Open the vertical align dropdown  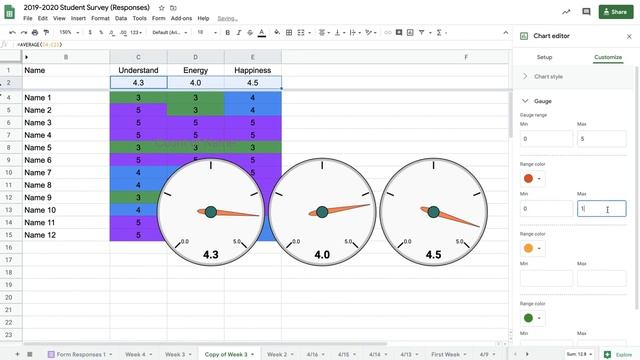tap(340, 32)
